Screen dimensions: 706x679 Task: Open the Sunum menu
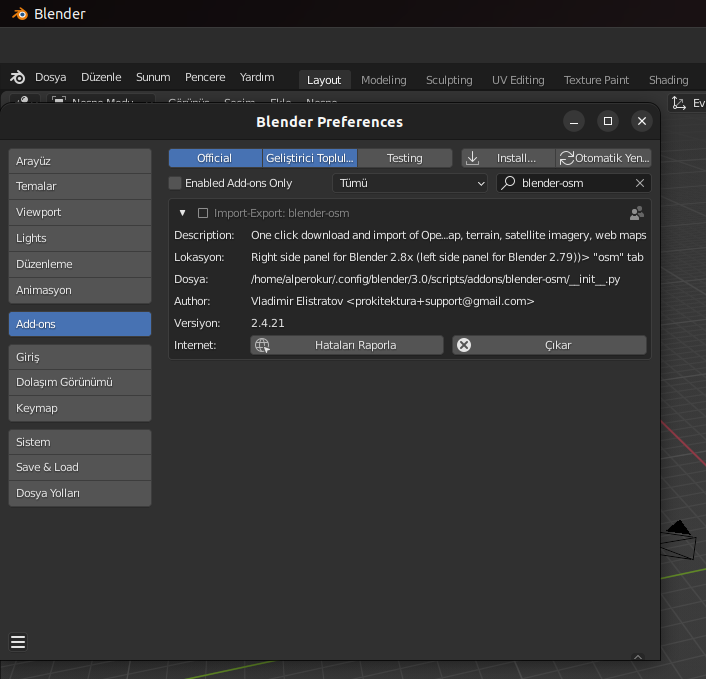[x=153, y=77]
